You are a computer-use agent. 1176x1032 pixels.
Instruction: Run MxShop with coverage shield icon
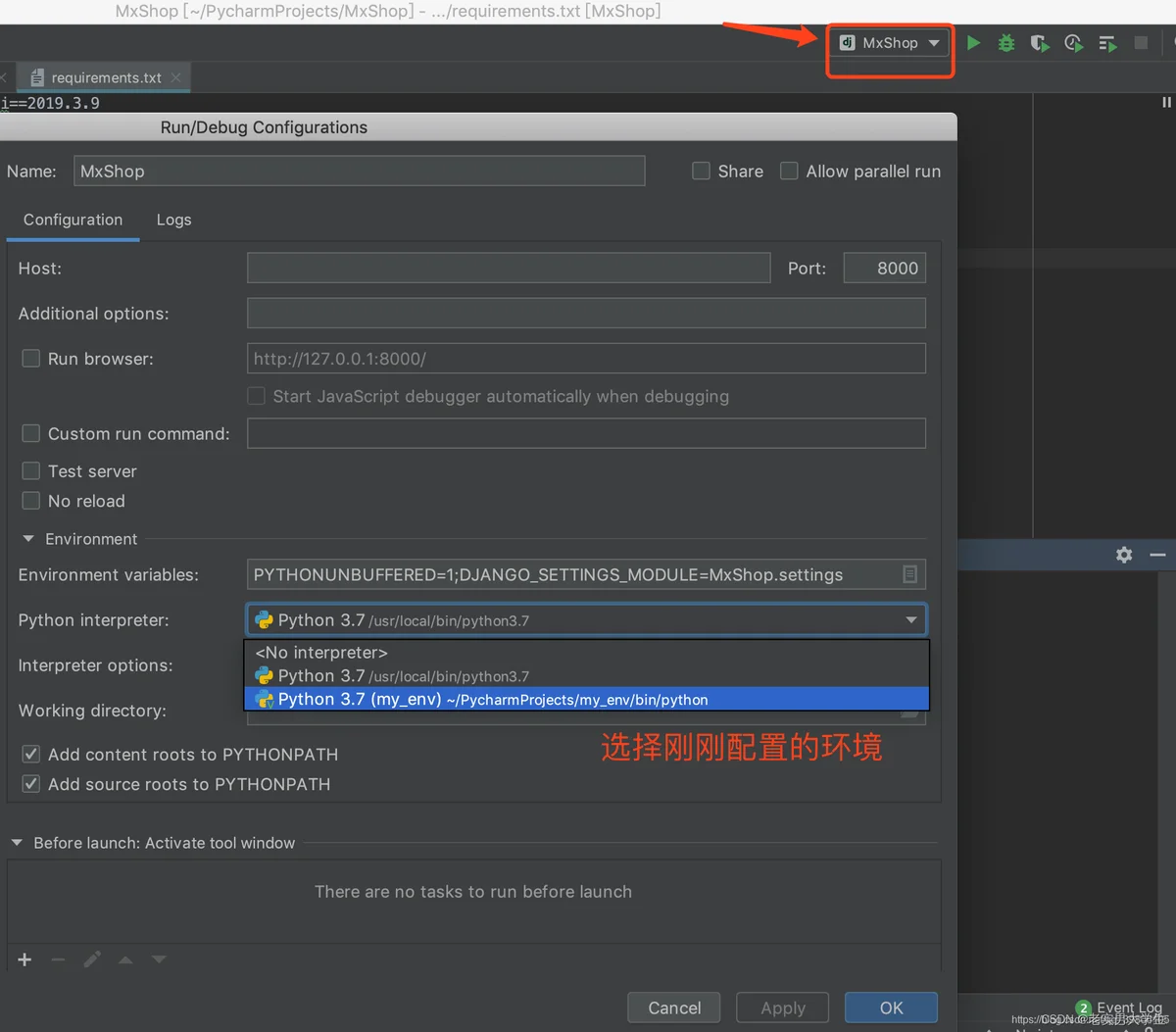tap(1040, 43)
